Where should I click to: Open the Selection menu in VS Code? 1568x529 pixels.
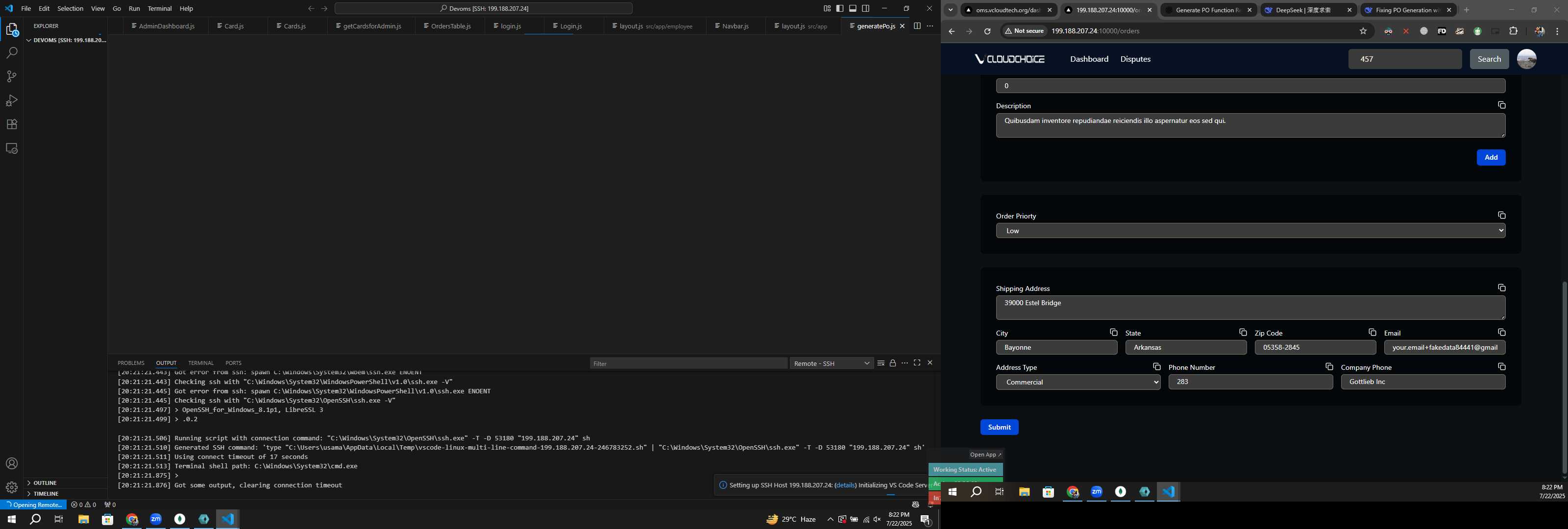[x=70, y=8]
